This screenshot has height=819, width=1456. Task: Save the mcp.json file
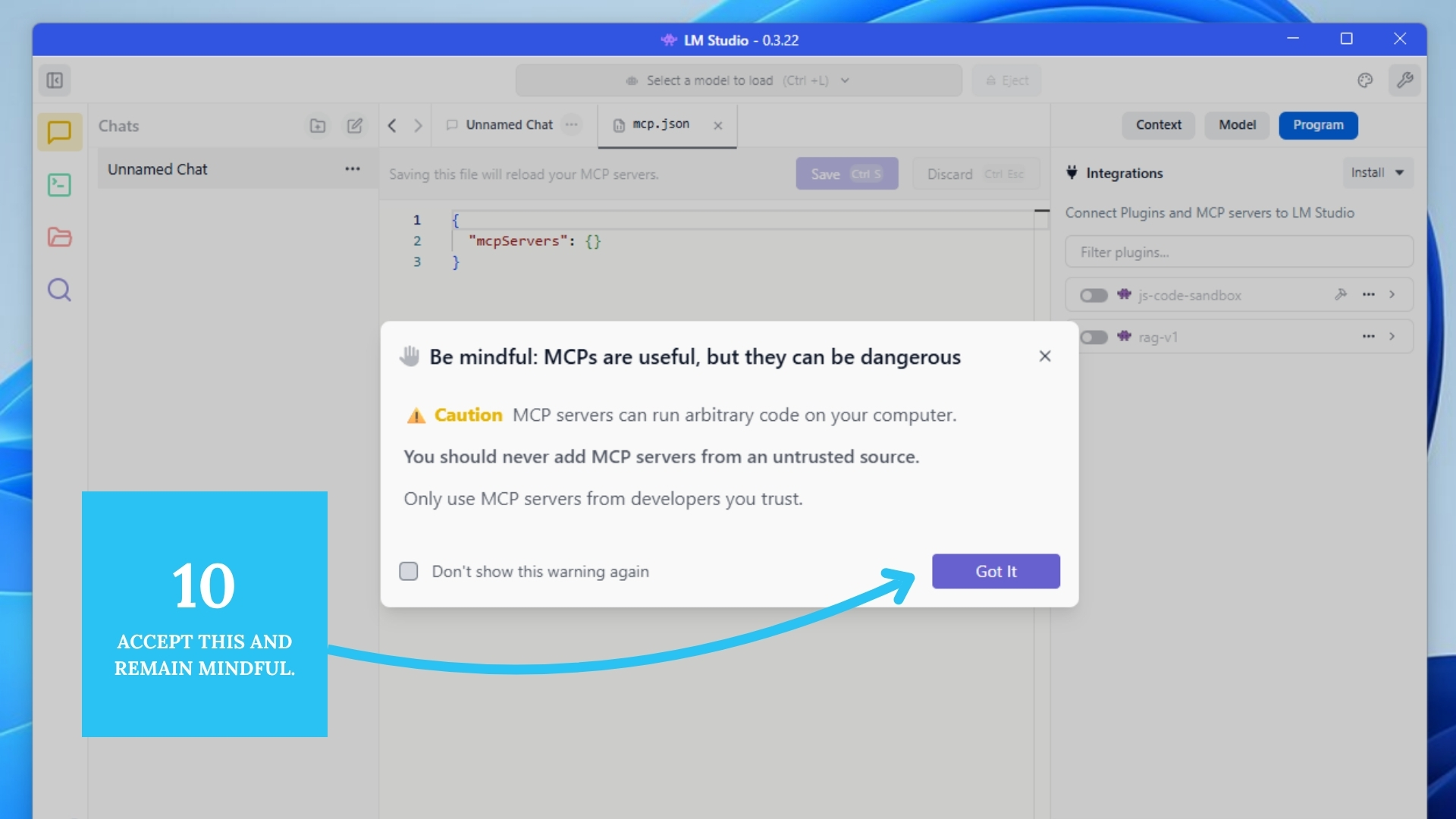[847, 174]
